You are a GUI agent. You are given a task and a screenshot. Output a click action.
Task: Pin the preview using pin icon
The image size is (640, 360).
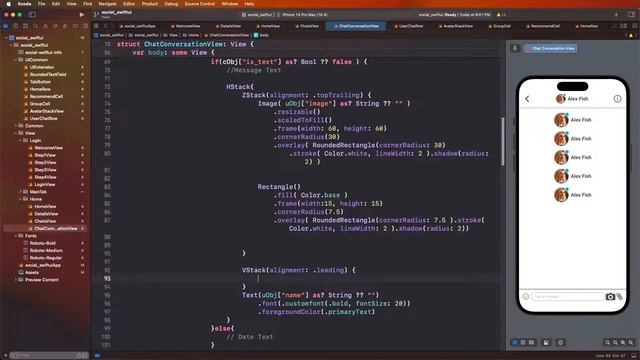click(515, 48)
